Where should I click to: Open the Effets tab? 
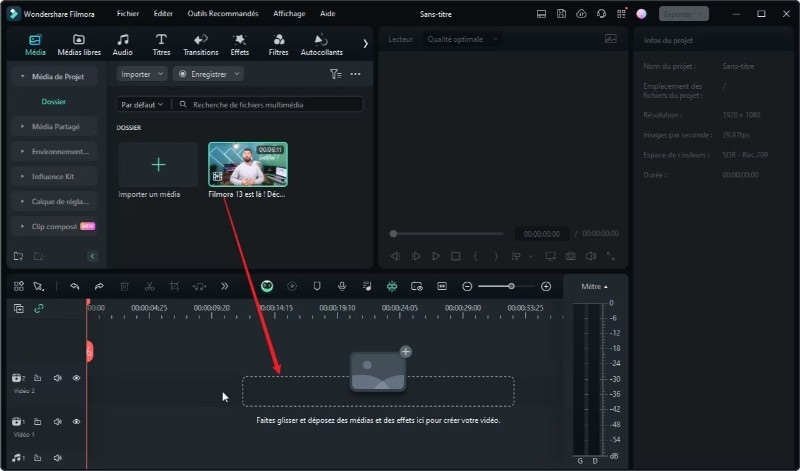click(x=239, y=45)
